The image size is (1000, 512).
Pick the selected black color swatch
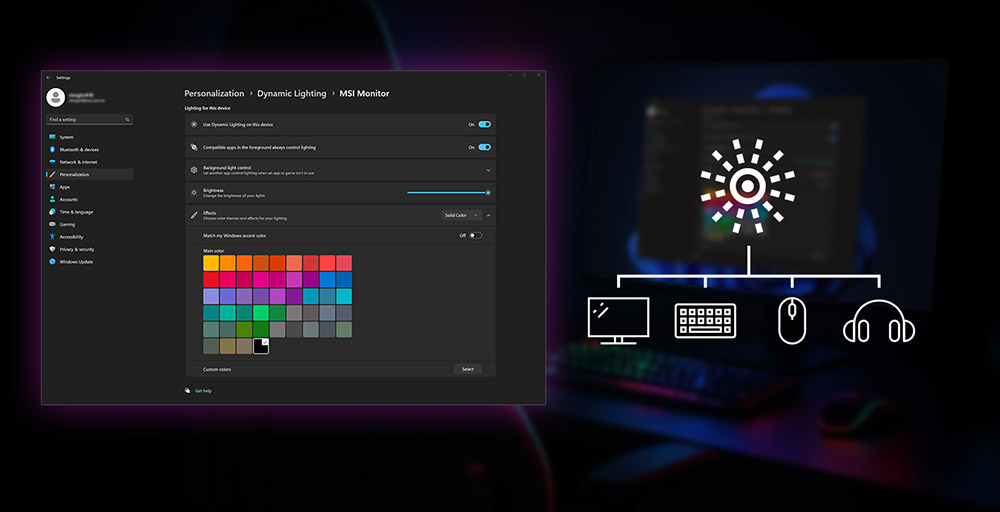(x=261, y=346)
